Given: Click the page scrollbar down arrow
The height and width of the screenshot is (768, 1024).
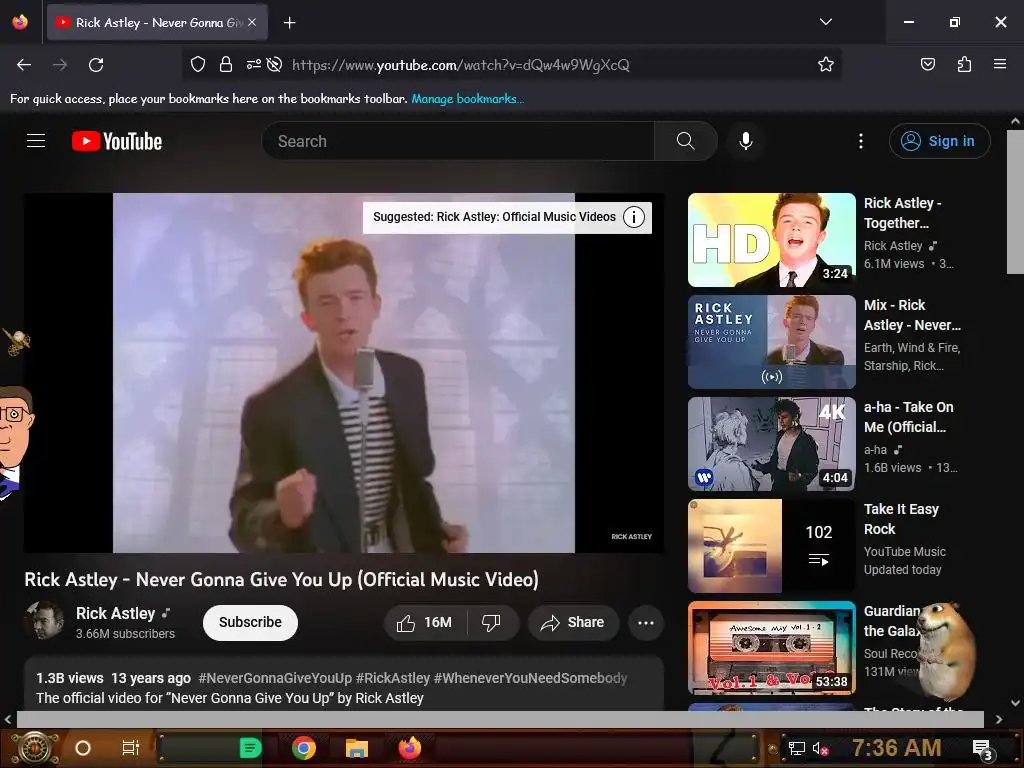Looking at the screenshot, I should pyautogui.click(x=1015, y=703).
